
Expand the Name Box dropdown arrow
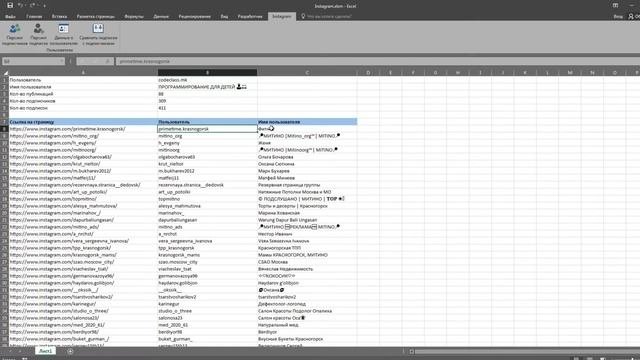(62, 61)
